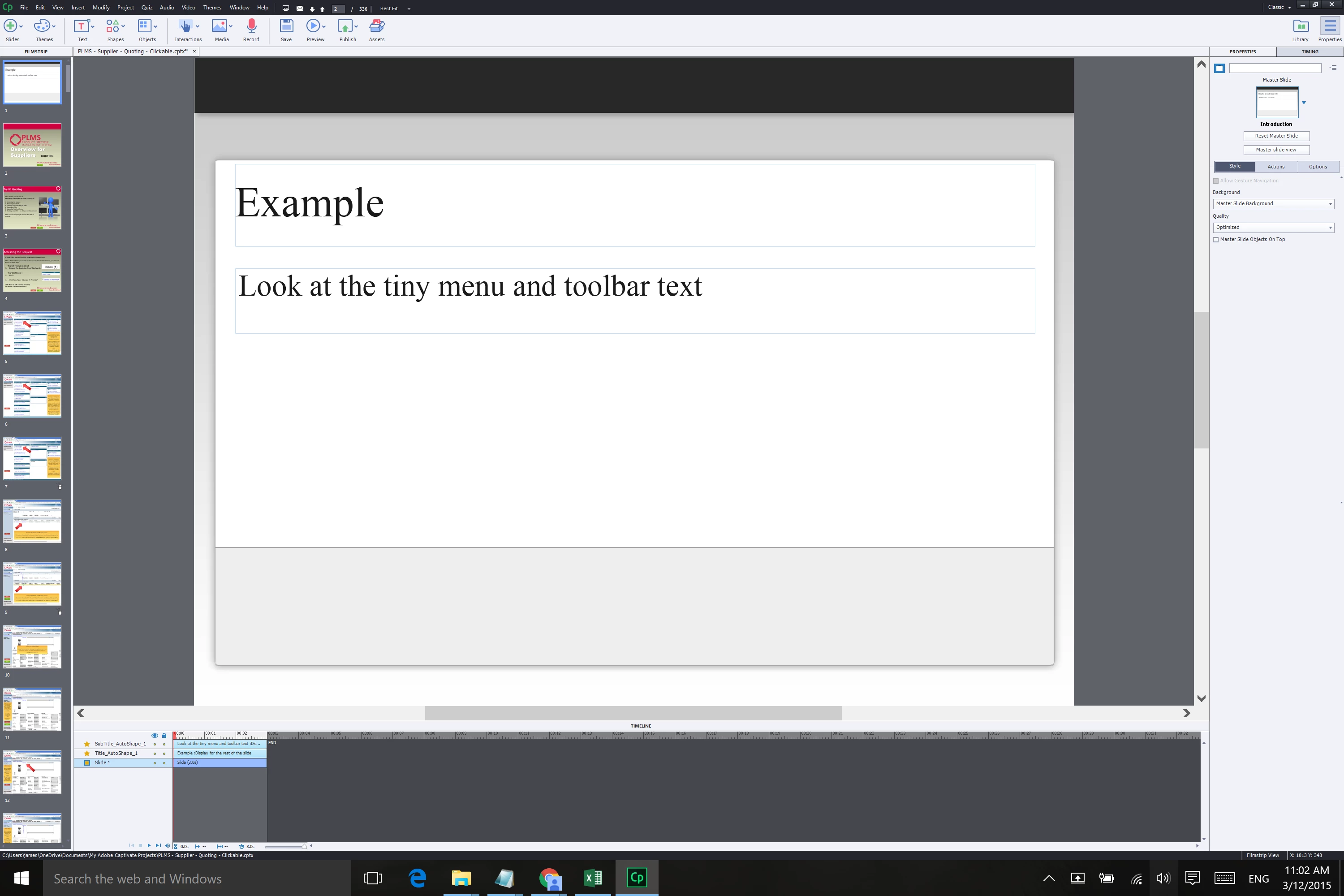
Task: Open the Best Fit zoom dropdown
Action: click(409, 9)
